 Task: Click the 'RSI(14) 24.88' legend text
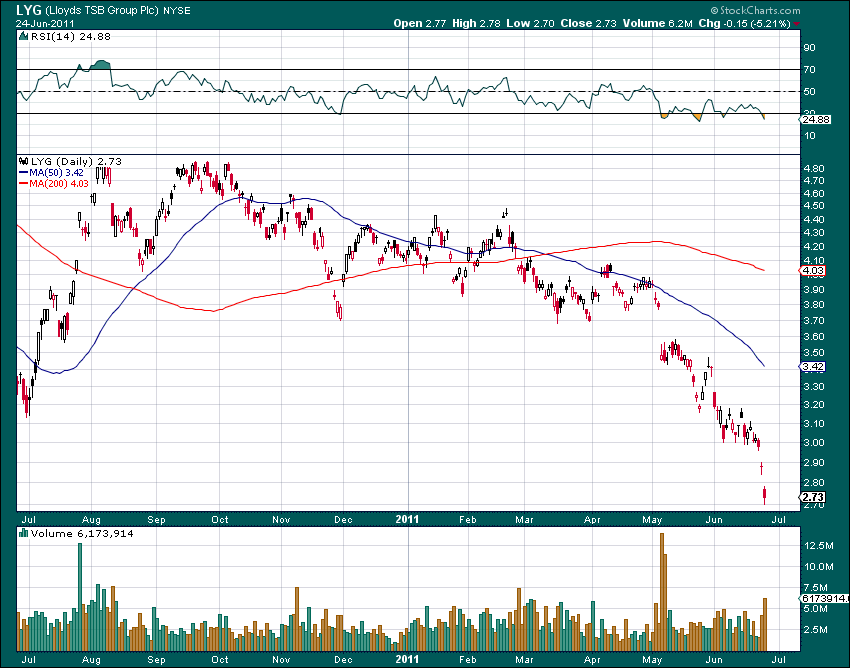[71, 36]
